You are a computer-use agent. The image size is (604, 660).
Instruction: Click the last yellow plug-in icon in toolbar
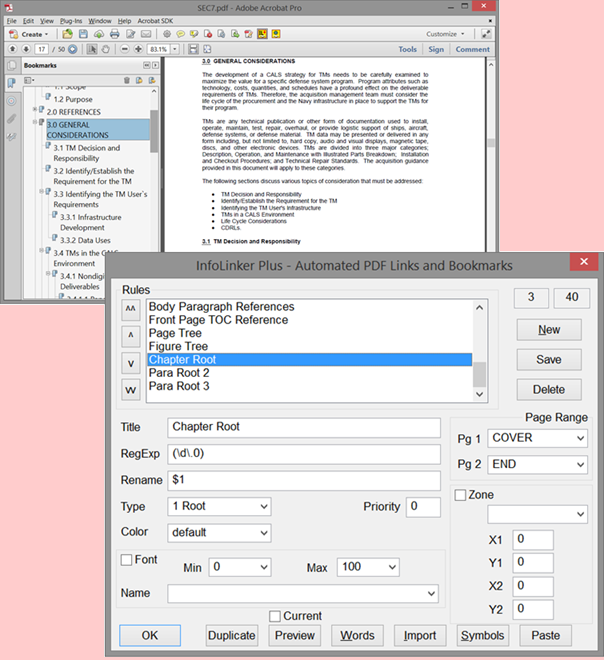[276, 34]
